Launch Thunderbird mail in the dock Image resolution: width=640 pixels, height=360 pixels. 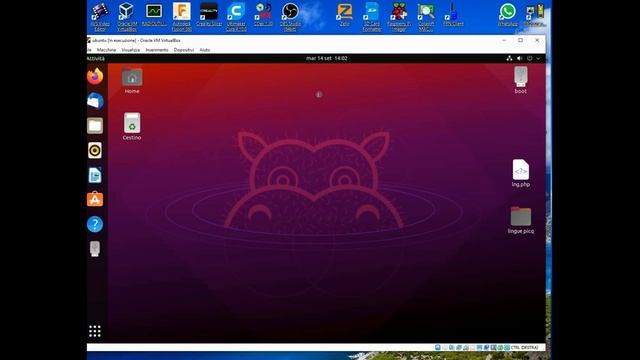(x=95, y=101)
